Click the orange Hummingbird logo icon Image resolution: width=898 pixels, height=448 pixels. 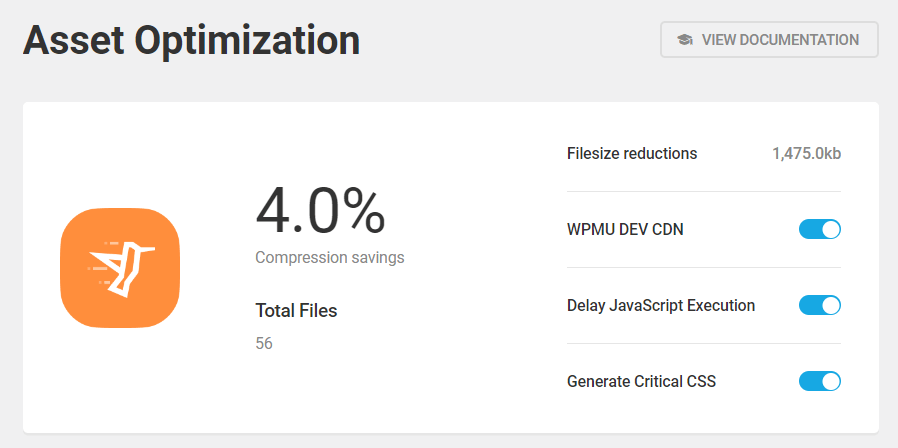[120, 267]
